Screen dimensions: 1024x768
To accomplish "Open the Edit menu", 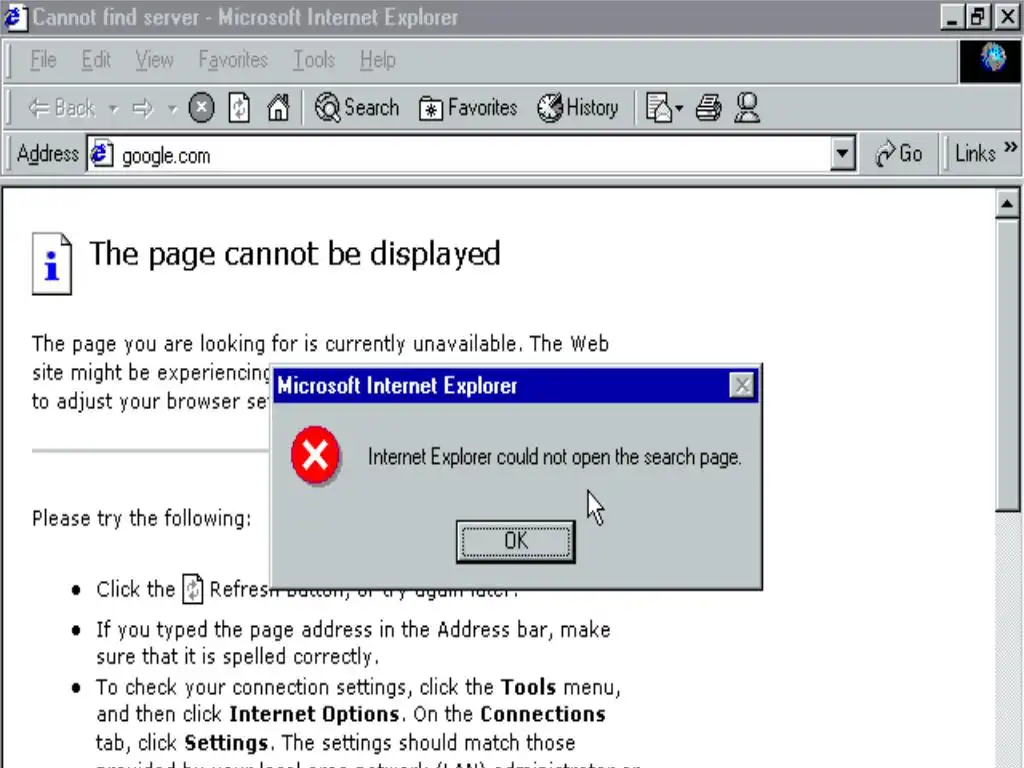I will coord(96,60).
